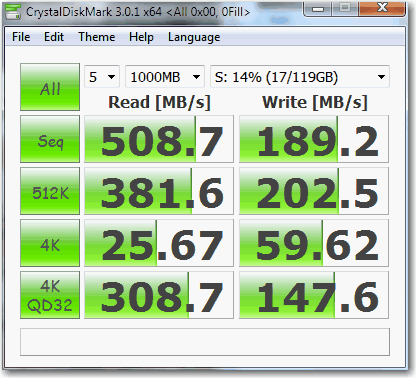
Task: Start the 512K benchmark test
Action: pyautogui.click(x=50, y=191)
